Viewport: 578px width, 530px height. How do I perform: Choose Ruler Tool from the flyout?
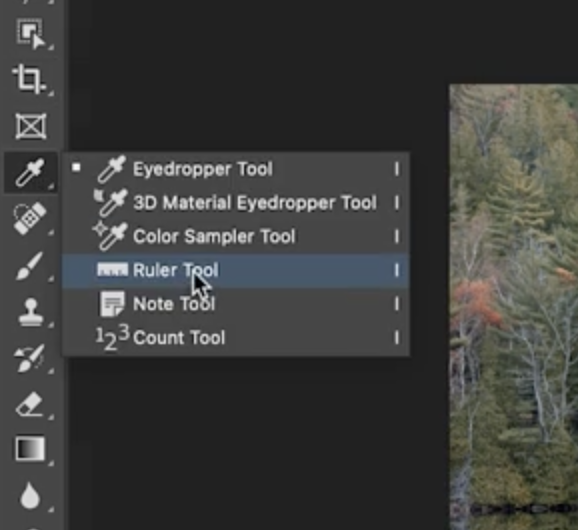236,270
